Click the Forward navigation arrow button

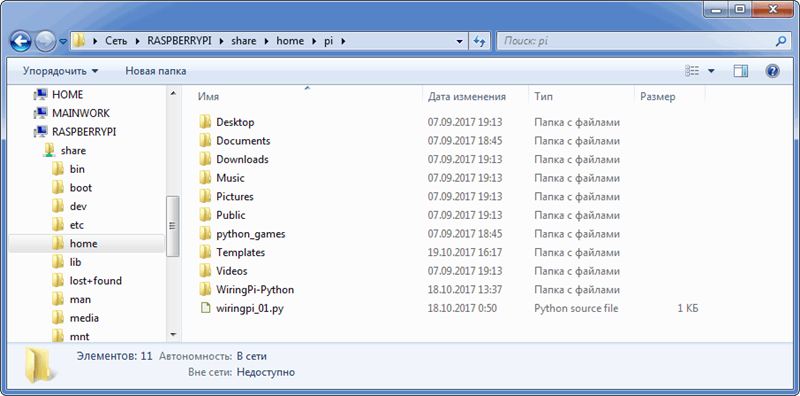pyautogui.click(x=45, y=41)
